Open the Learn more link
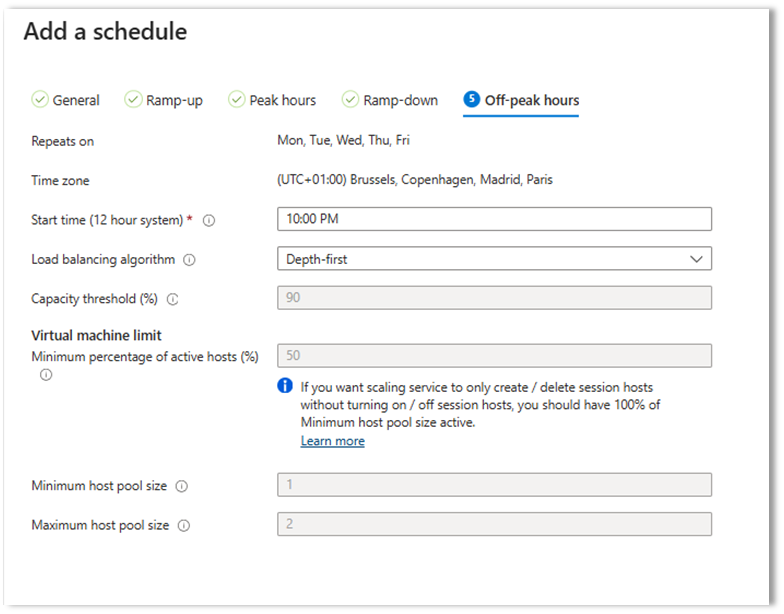Image resolution: width=784 pixels, height=614 pixels. tap(332, 441)
